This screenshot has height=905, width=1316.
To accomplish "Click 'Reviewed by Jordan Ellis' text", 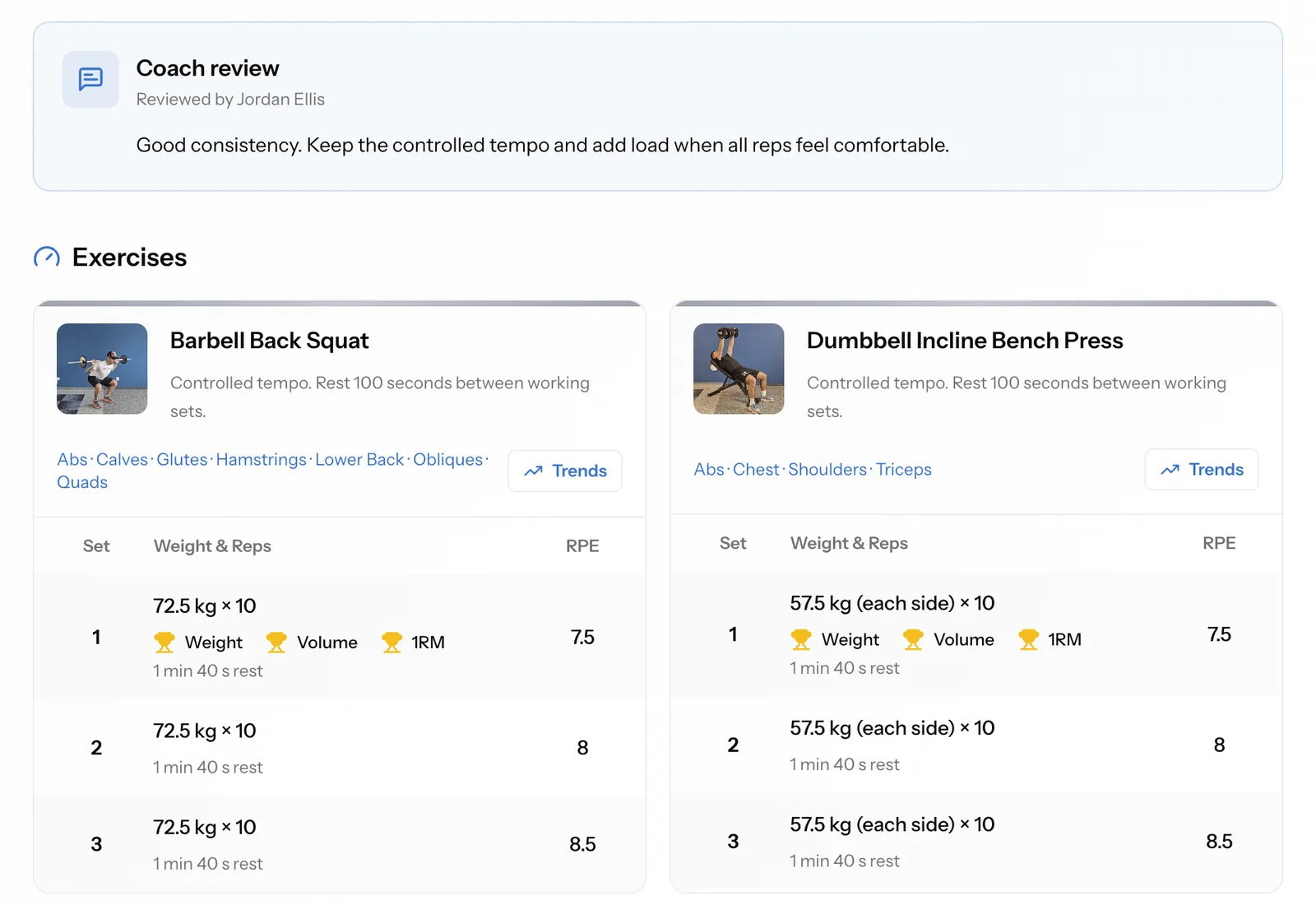I will [230, 100].
